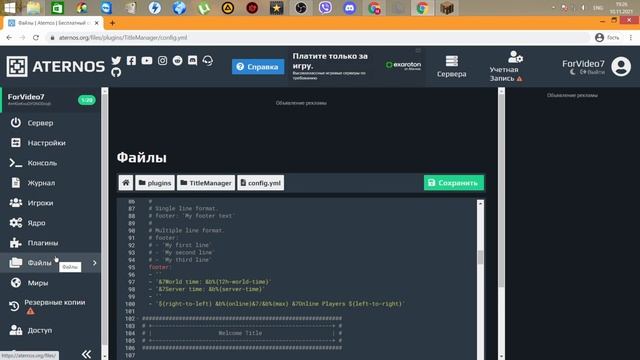Click the Instagram icon in header
The width and height of the screenshot is (640, 360).
click(x=162, y=60)
